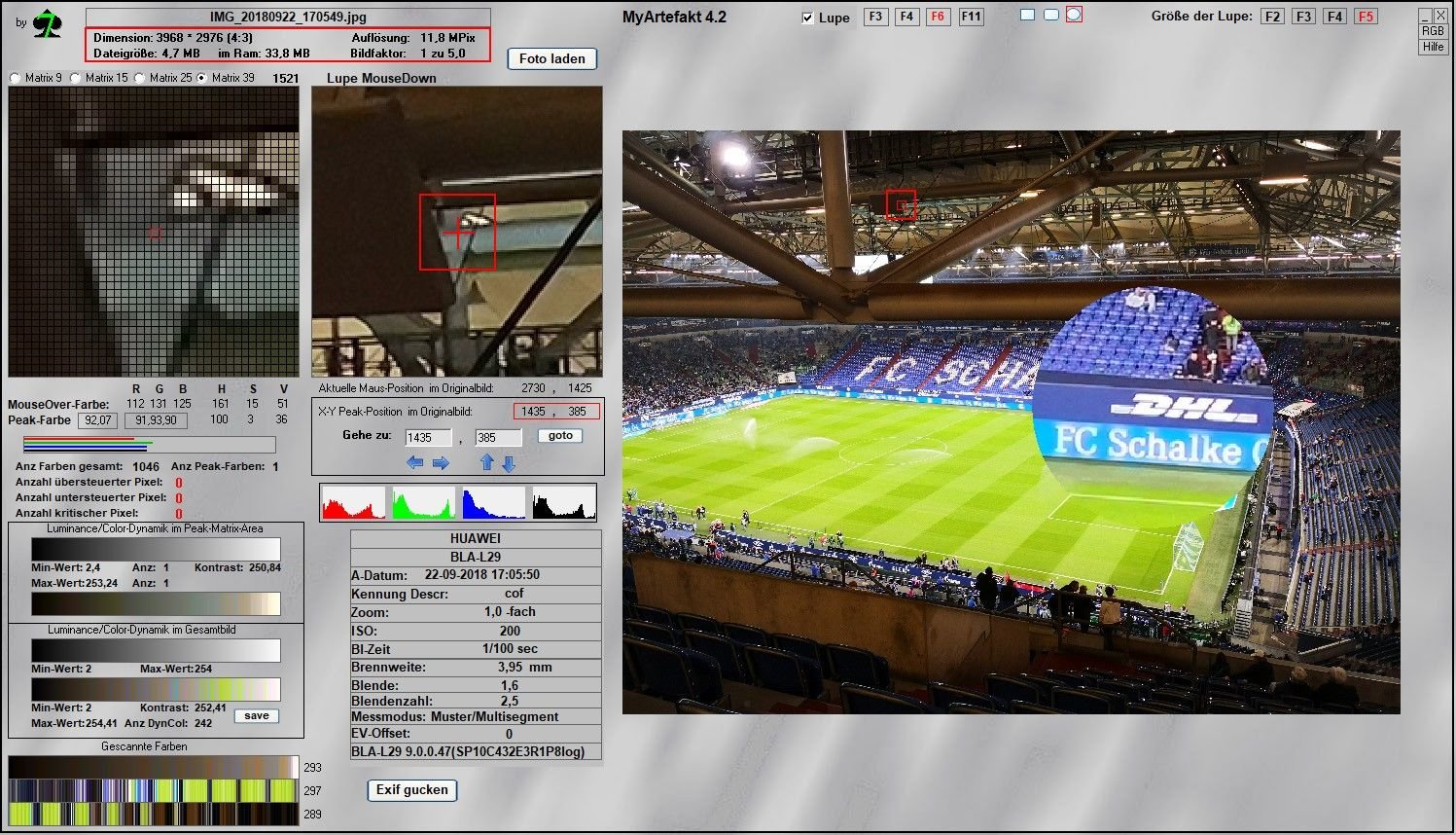Viewport: 1456px width, 835px height.
Task: Select the rounded rectangle magnifier shape icon
Action: (x=1051, y=15)
